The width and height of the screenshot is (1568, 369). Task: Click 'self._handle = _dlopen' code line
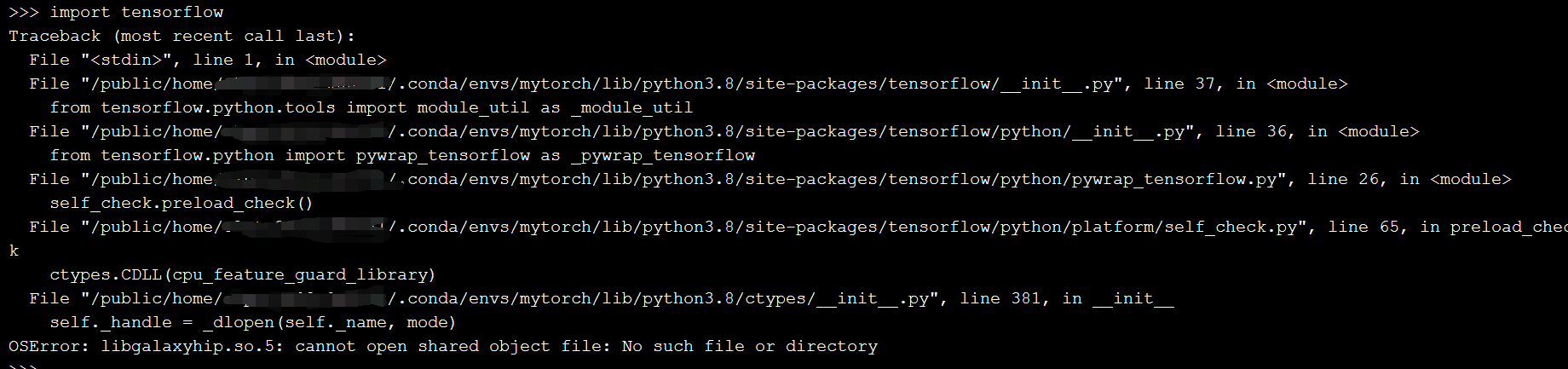(253, 322)
